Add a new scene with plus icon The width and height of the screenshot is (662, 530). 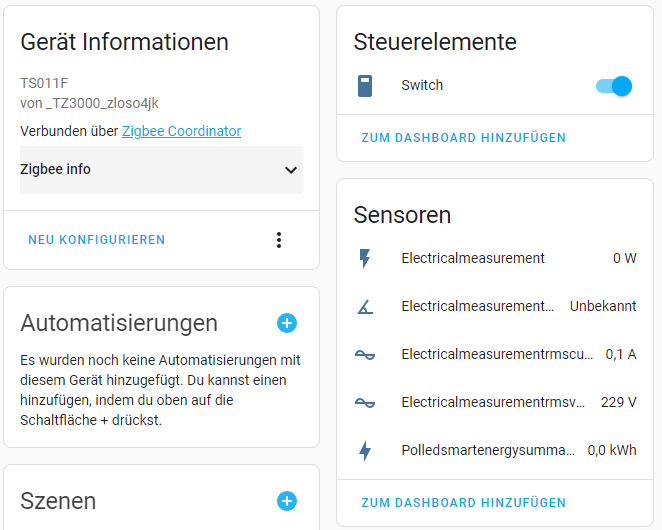(x=287, y=501)
